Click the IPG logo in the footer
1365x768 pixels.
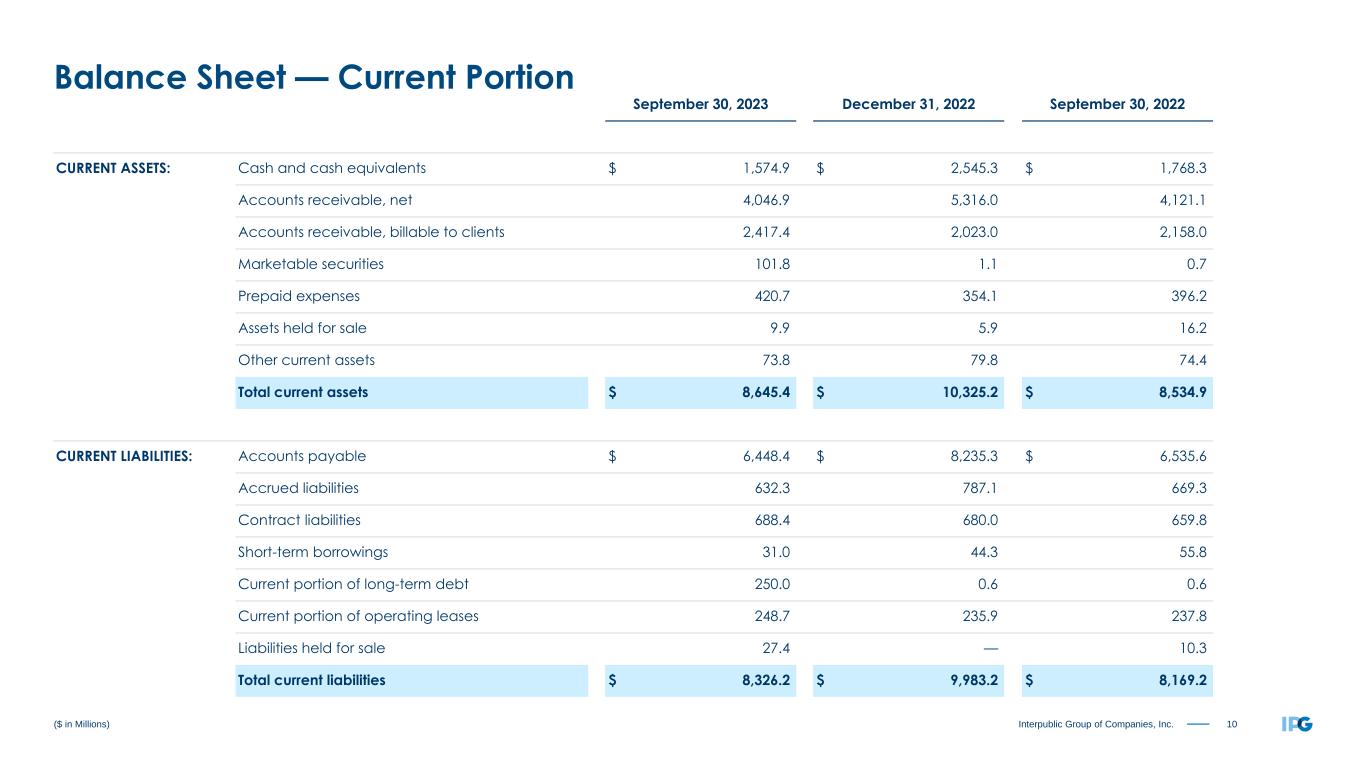point(1297,724)
